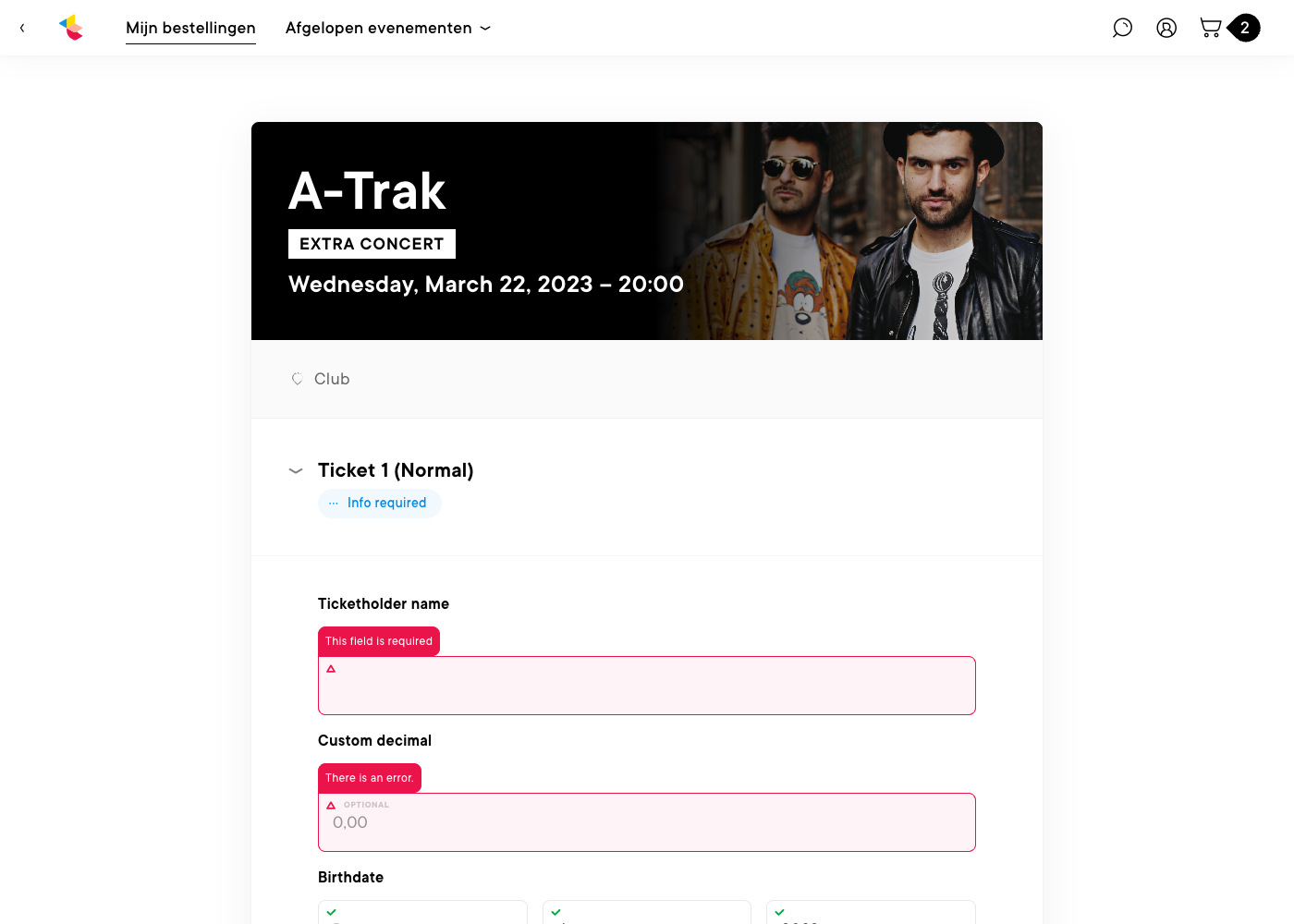
Task: Focus the Ticketholder name input field
Action: [647, 688]
